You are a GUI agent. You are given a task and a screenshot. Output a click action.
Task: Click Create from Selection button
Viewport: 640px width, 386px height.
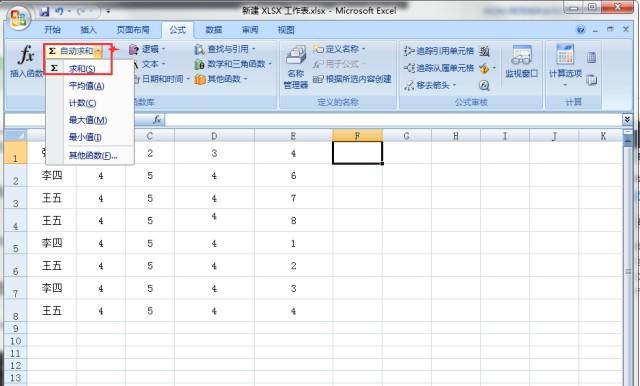(x=352, y=79)
